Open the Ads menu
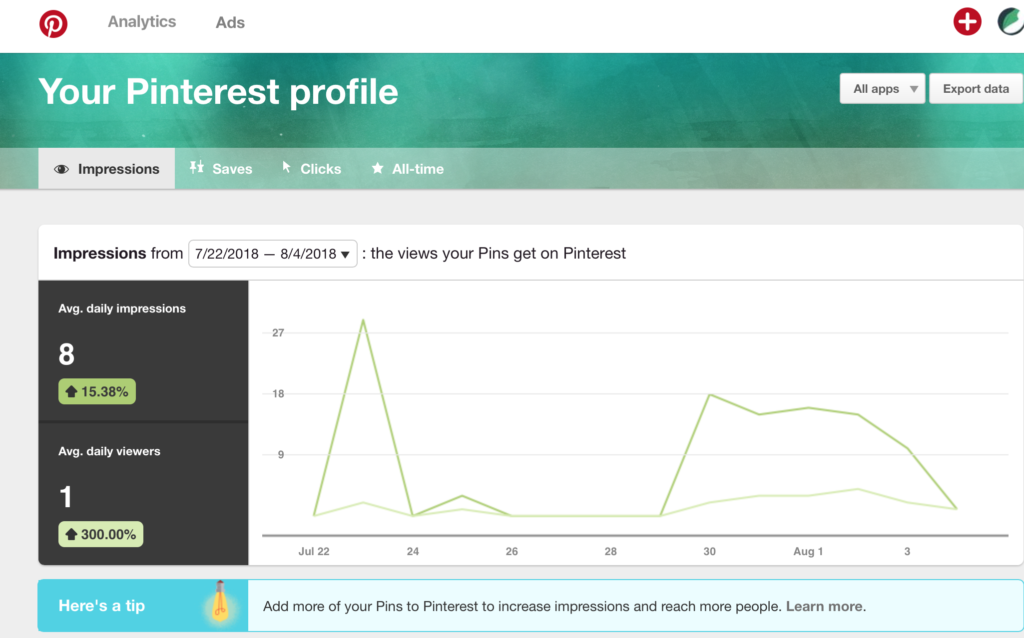This screenshot has height=638, width=1024. tap(229, 21)
